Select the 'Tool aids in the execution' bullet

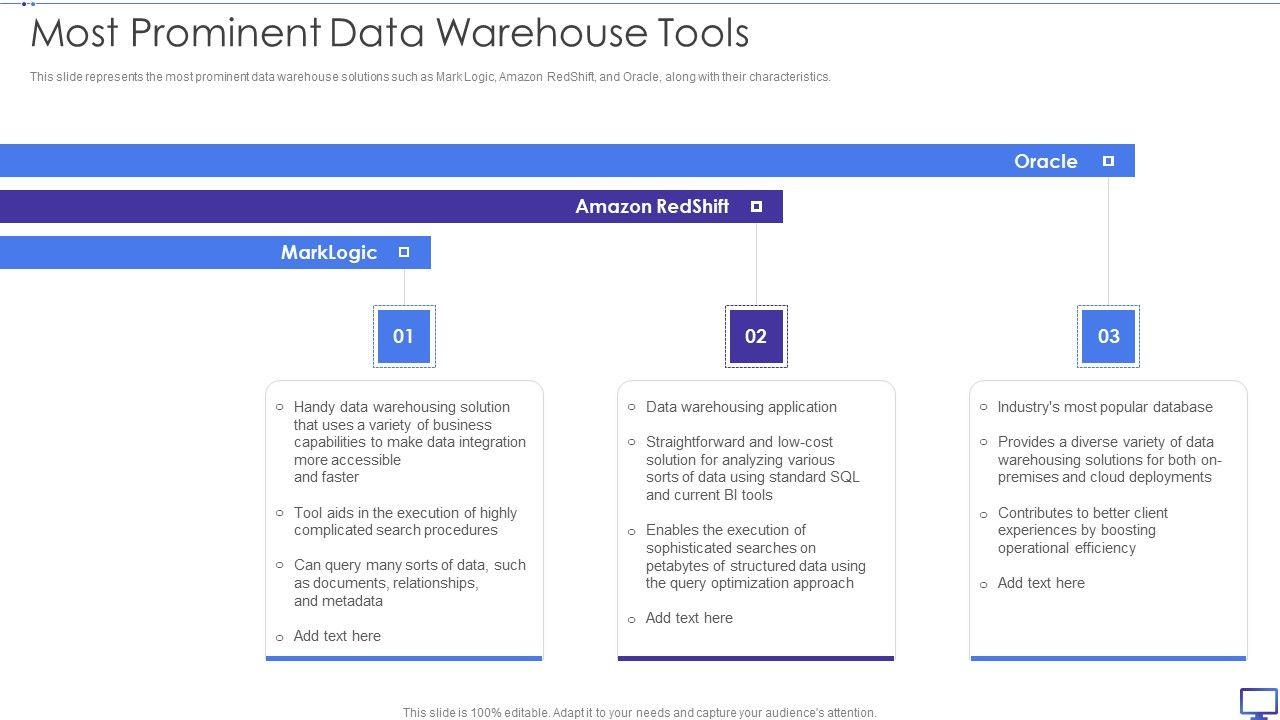[x=405, y=521]
